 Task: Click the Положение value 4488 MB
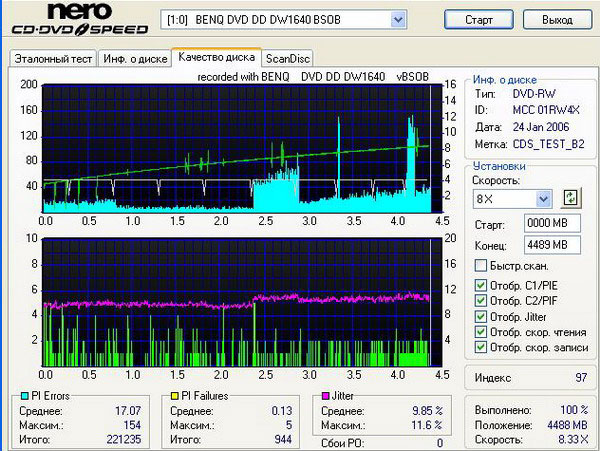(x=567, y=425)
